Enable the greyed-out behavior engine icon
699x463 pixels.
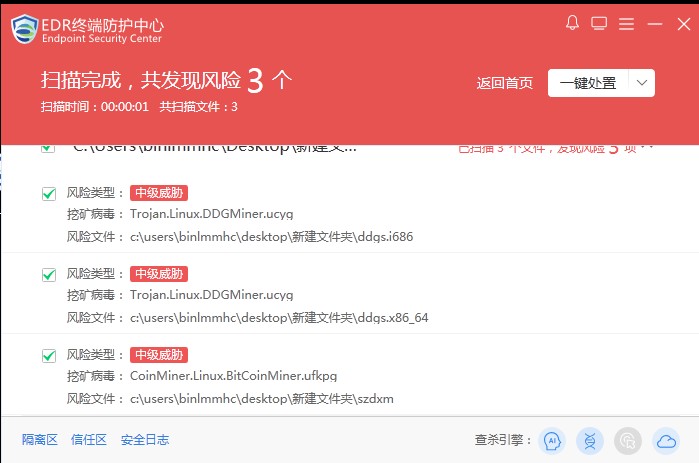tap(628, 441)
